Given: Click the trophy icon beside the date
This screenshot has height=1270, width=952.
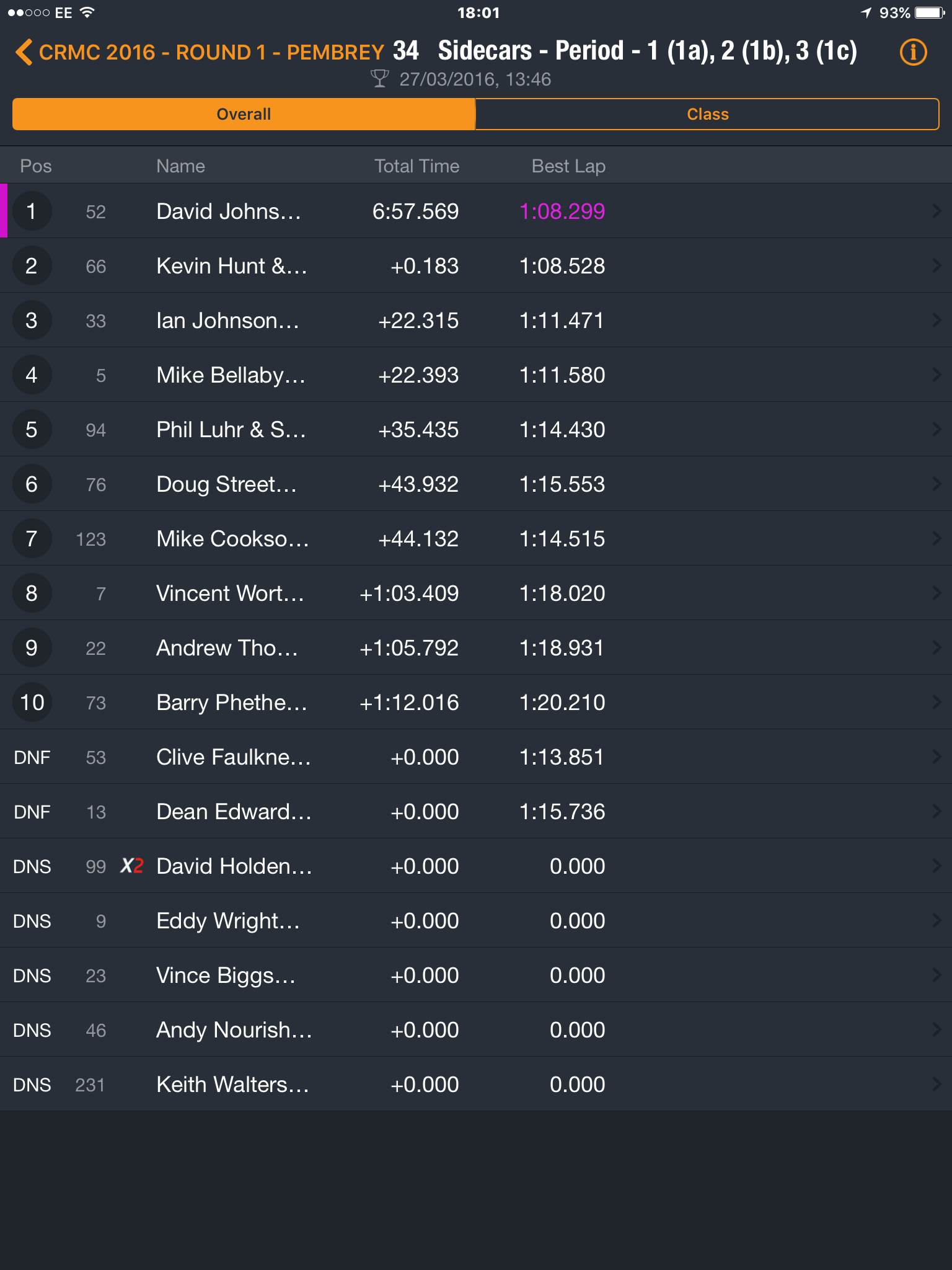Looking at the screenshot, I should coord(379,79).
